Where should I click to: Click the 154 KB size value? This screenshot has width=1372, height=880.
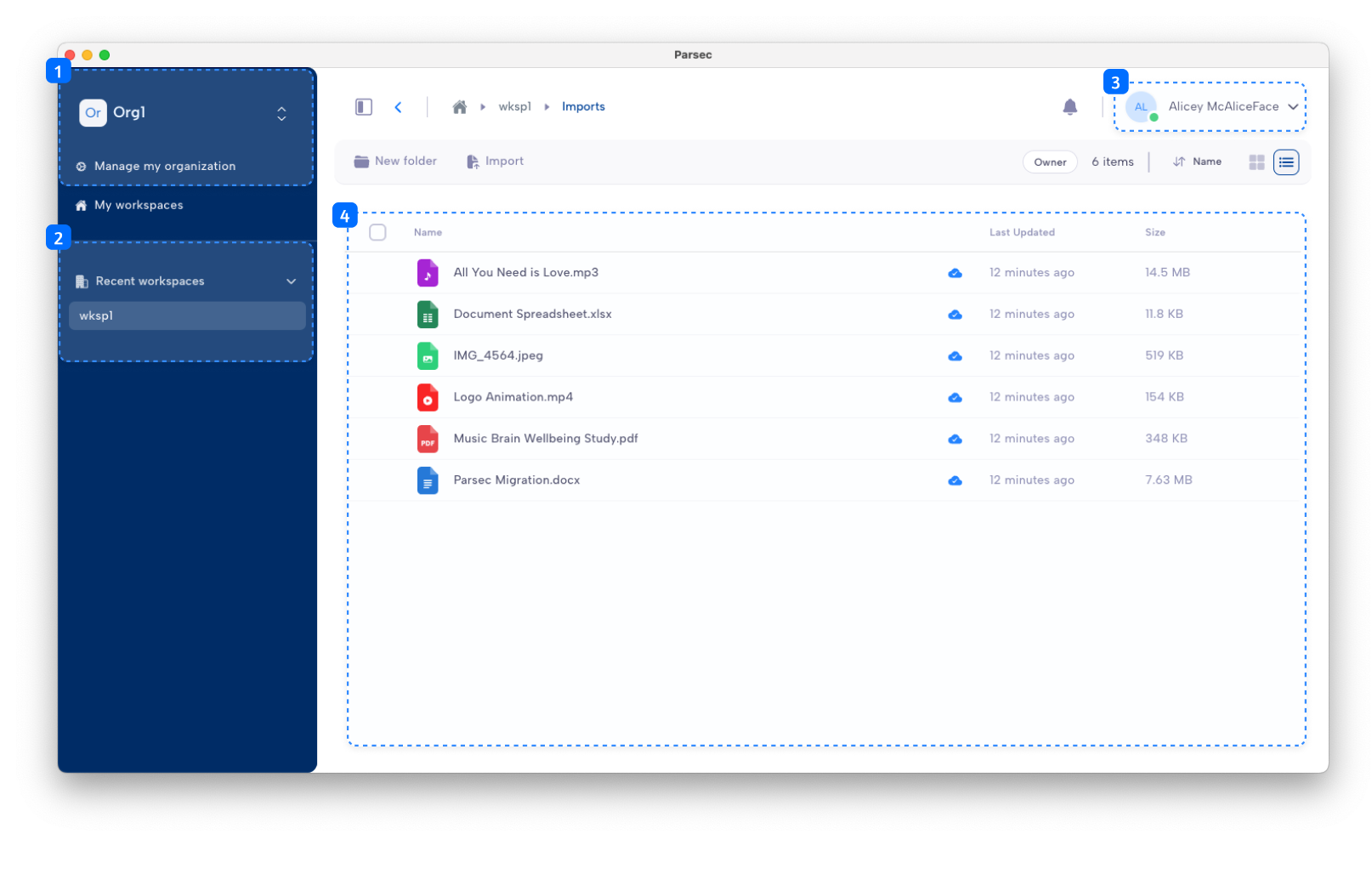(x=1164, y=398)
